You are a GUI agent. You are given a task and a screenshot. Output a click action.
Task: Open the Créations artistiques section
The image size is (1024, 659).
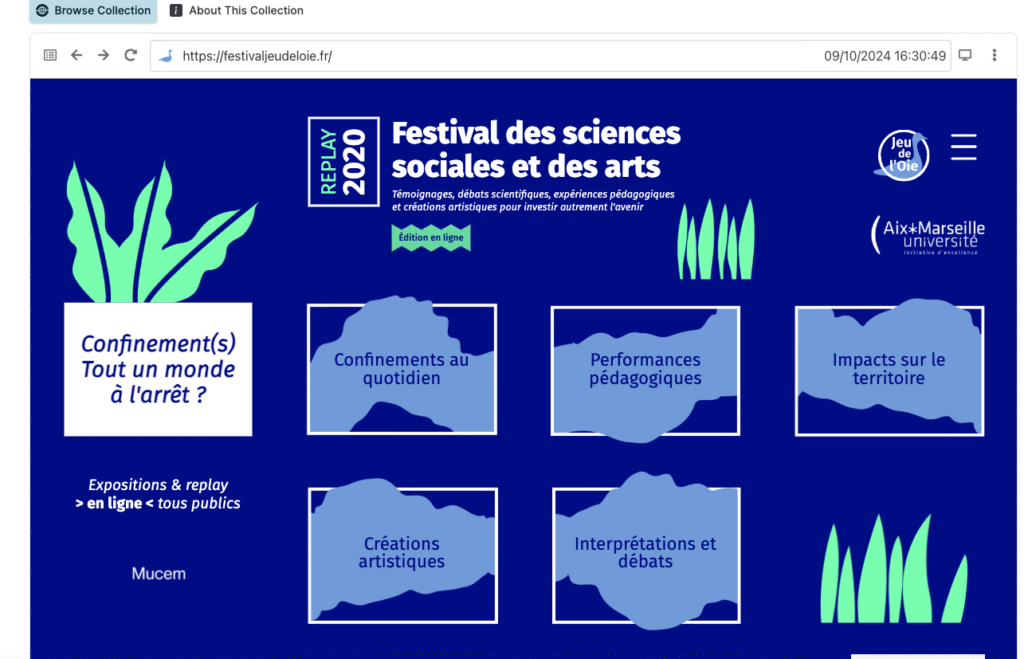pyautogui.click(x=401, y=553)
